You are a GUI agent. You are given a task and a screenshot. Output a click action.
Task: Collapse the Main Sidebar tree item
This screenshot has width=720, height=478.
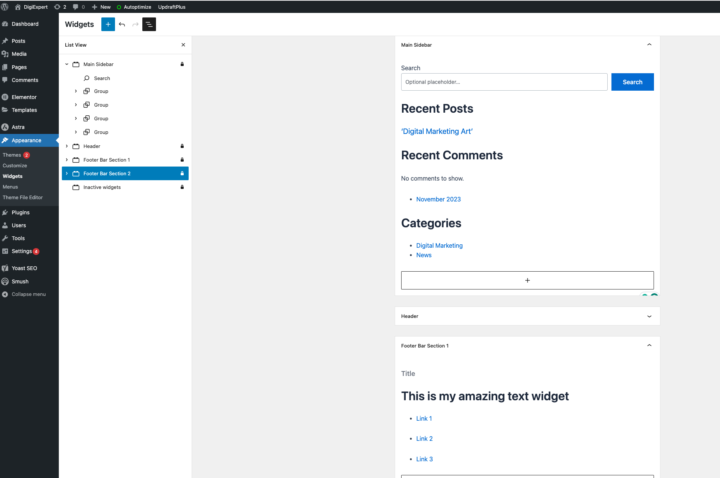(66, 64)
